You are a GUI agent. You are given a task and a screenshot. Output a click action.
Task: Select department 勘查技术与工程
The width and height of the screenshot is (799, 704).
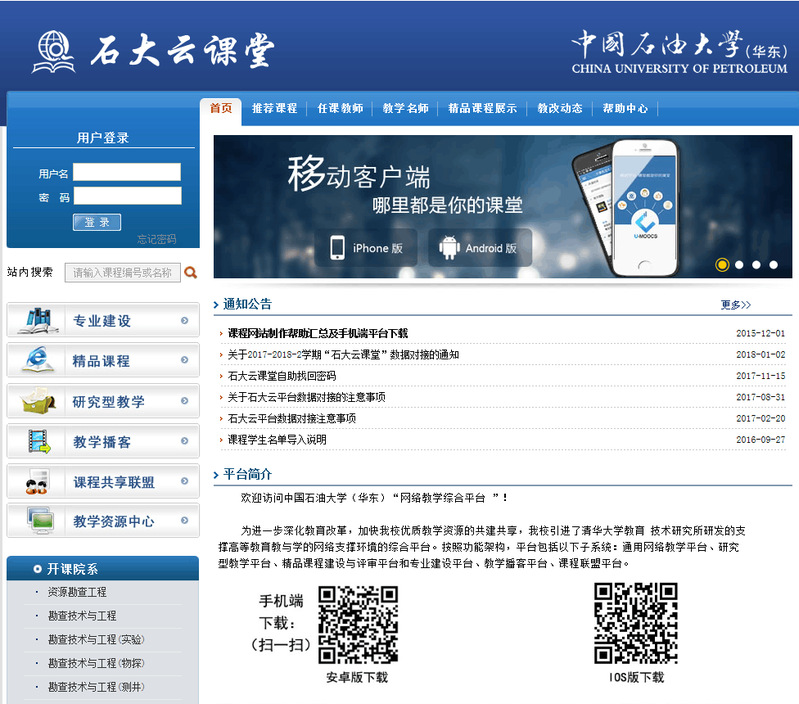point(82,615)
